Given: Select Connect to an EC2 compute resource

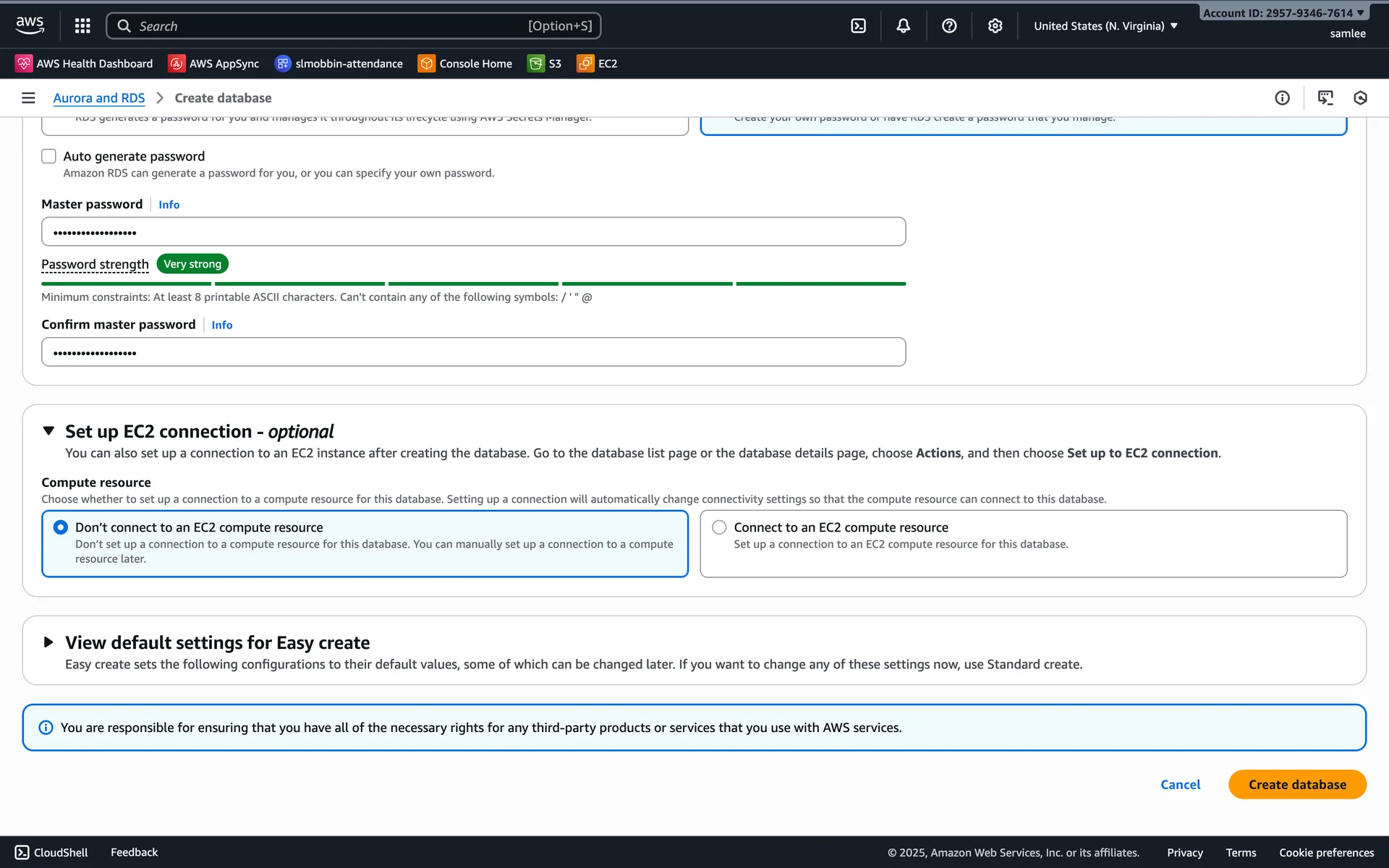Looking at the screenshot, I should pyautogui.click(x=719, y=527).
